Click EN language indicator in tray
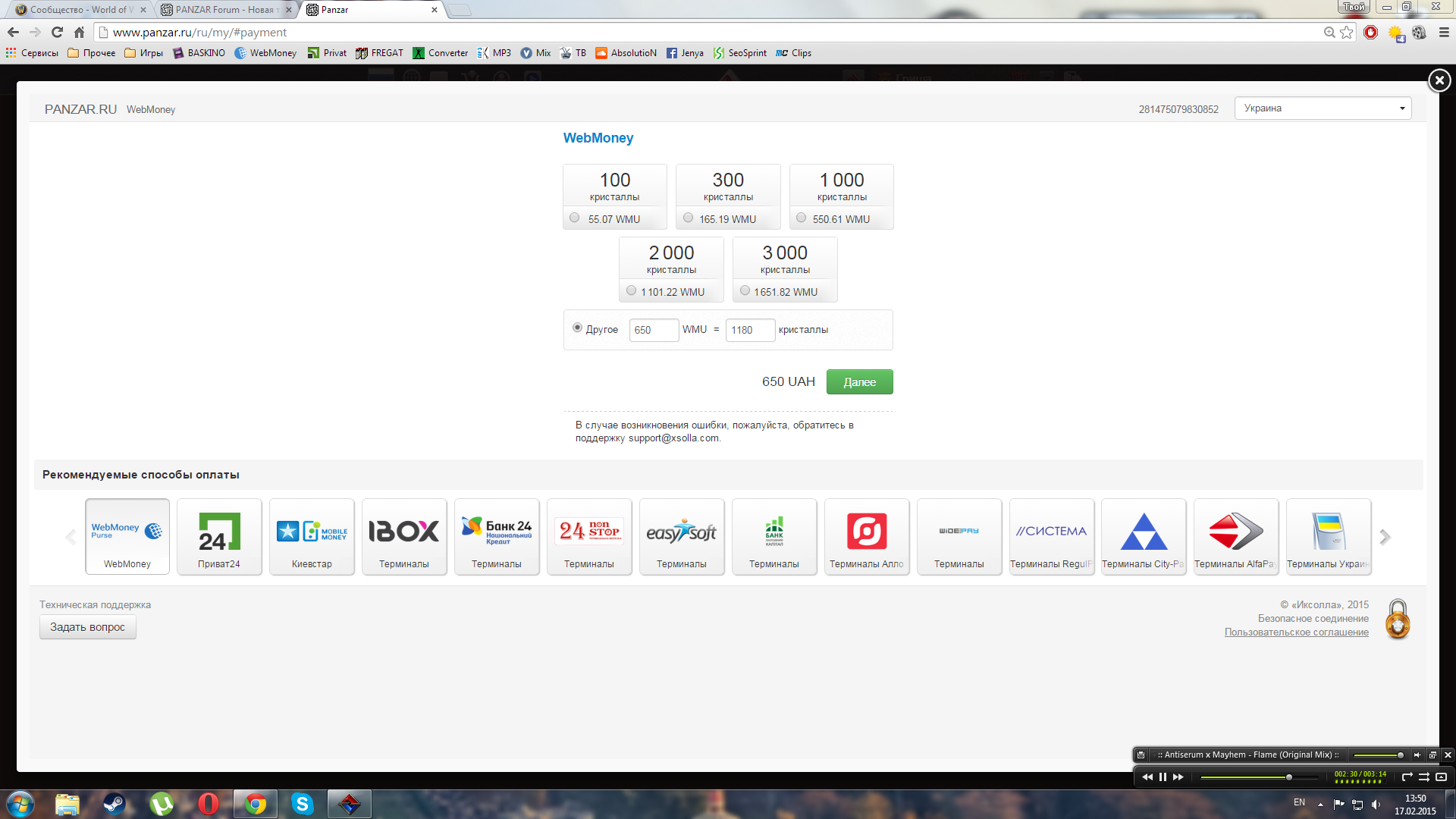The height and width of the screenshot is (819, 1456). pyautogui.click(x=1299, y=802)
